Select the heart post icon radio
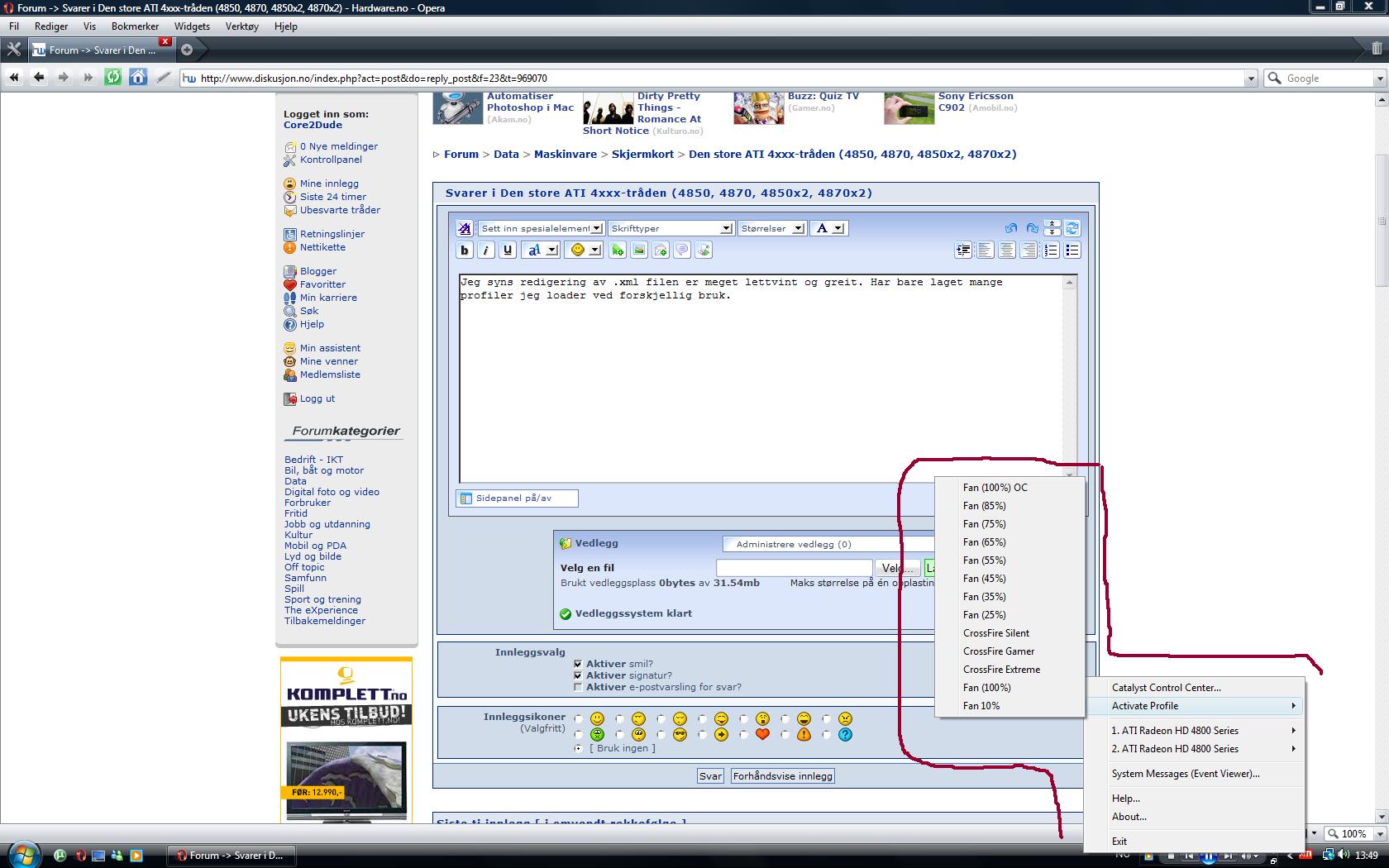 744,735
